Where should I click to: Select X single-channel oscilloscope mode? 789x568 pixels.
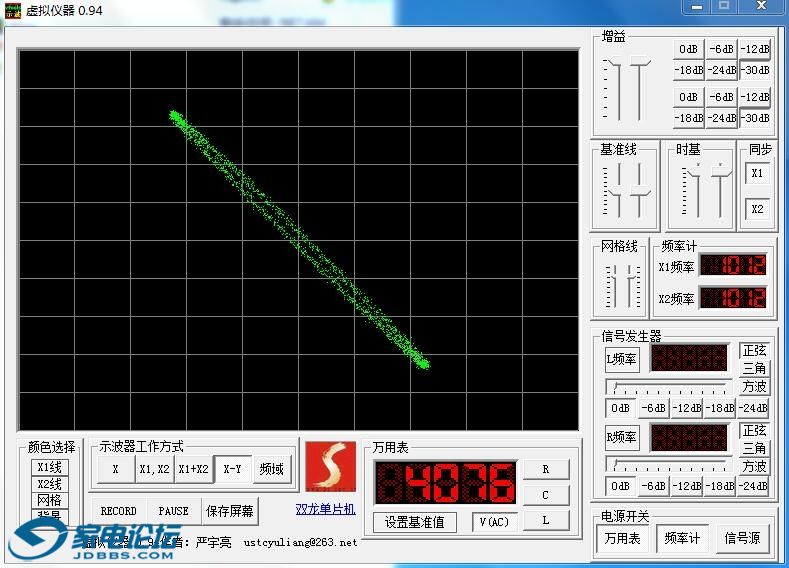click(x=115, y=469)
